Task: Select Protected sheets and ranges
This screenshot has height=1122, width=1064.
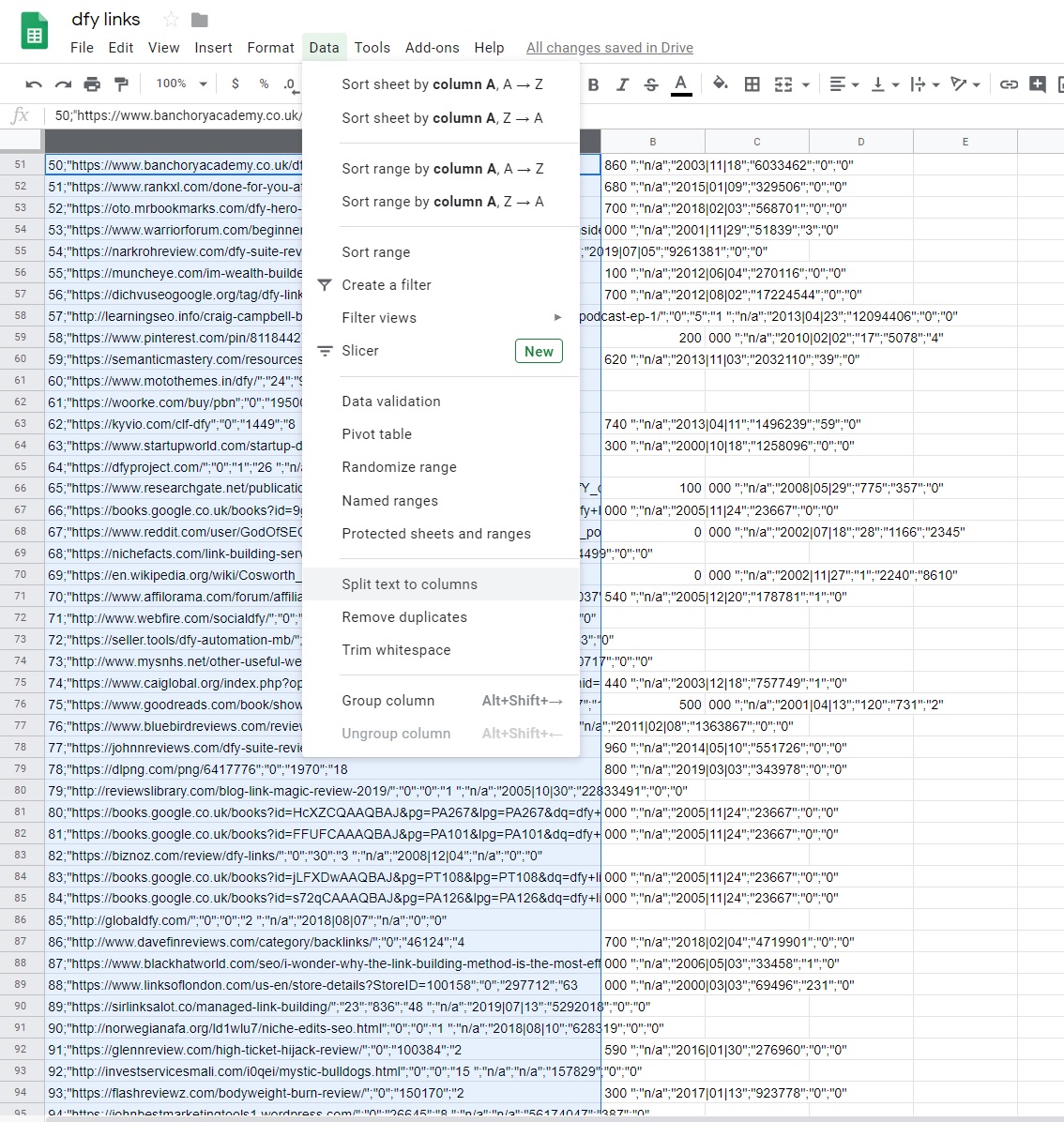Action: 441,534
